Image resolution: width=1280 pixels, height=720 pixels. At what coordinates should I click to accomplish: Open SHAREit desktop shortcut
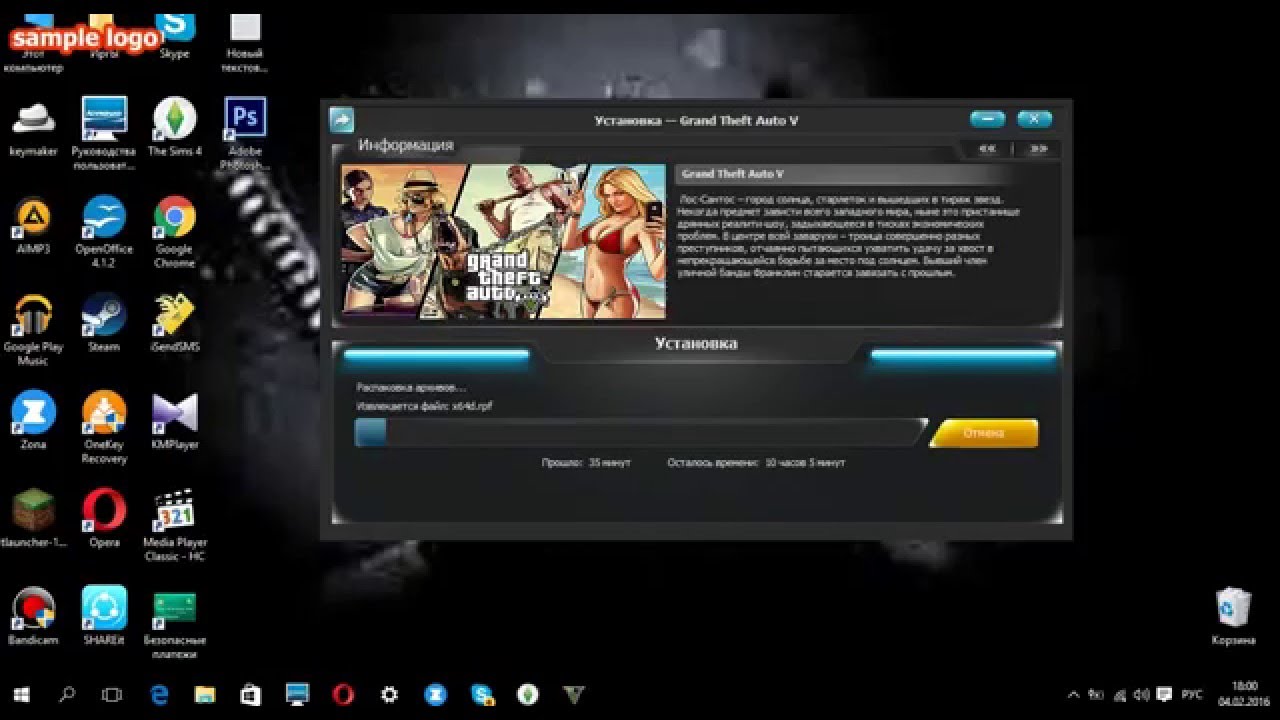coord(104,616)
